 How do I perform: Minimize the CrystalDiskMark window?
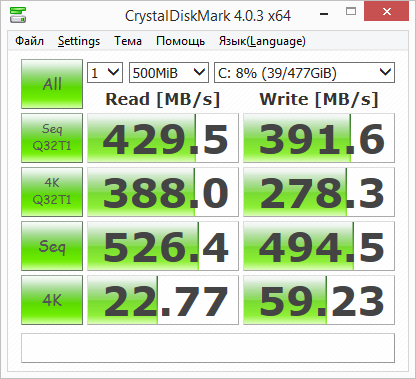click(324, 14)
